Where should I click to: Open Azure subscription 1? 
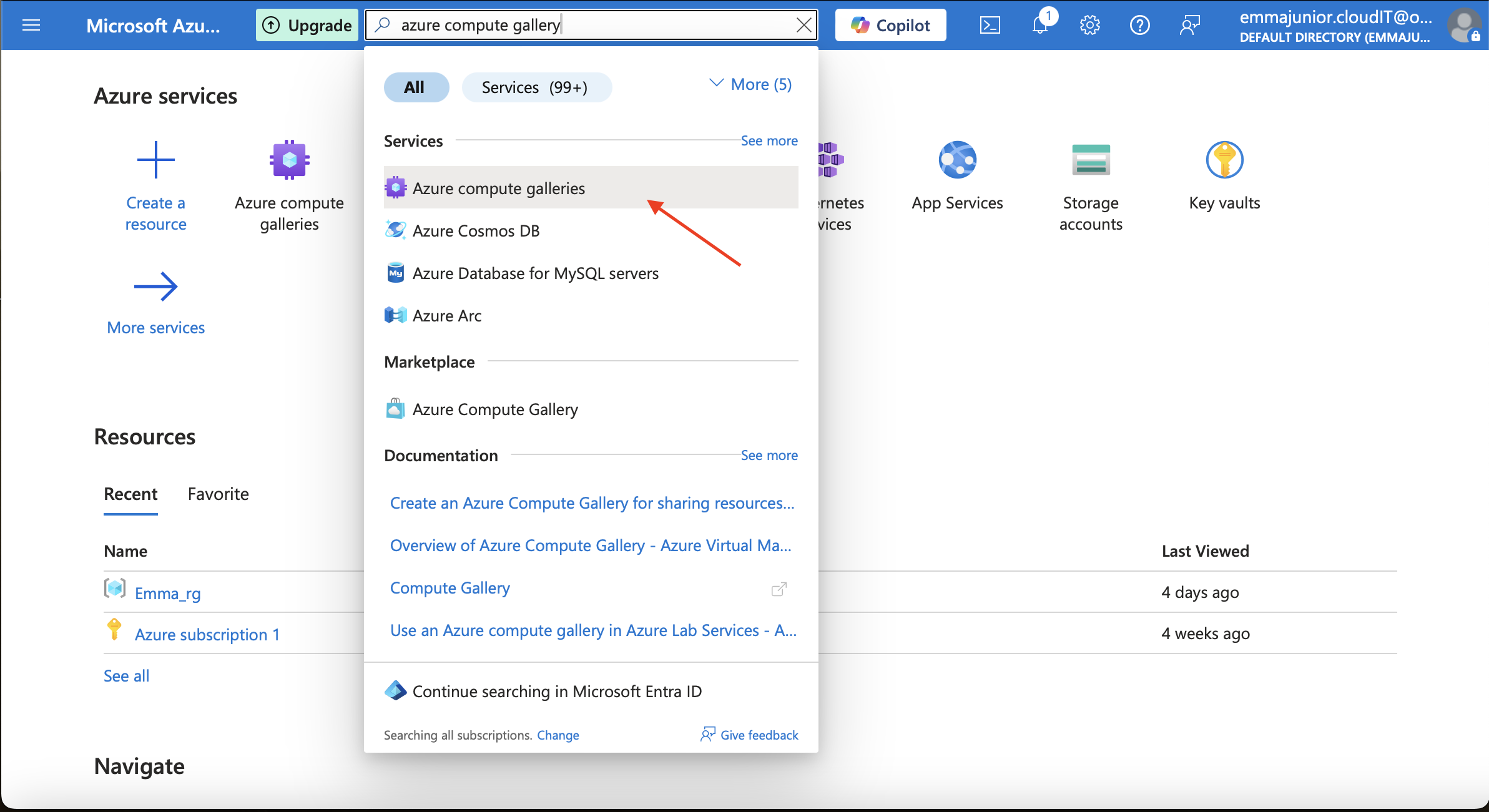click(x=207, y=634)
